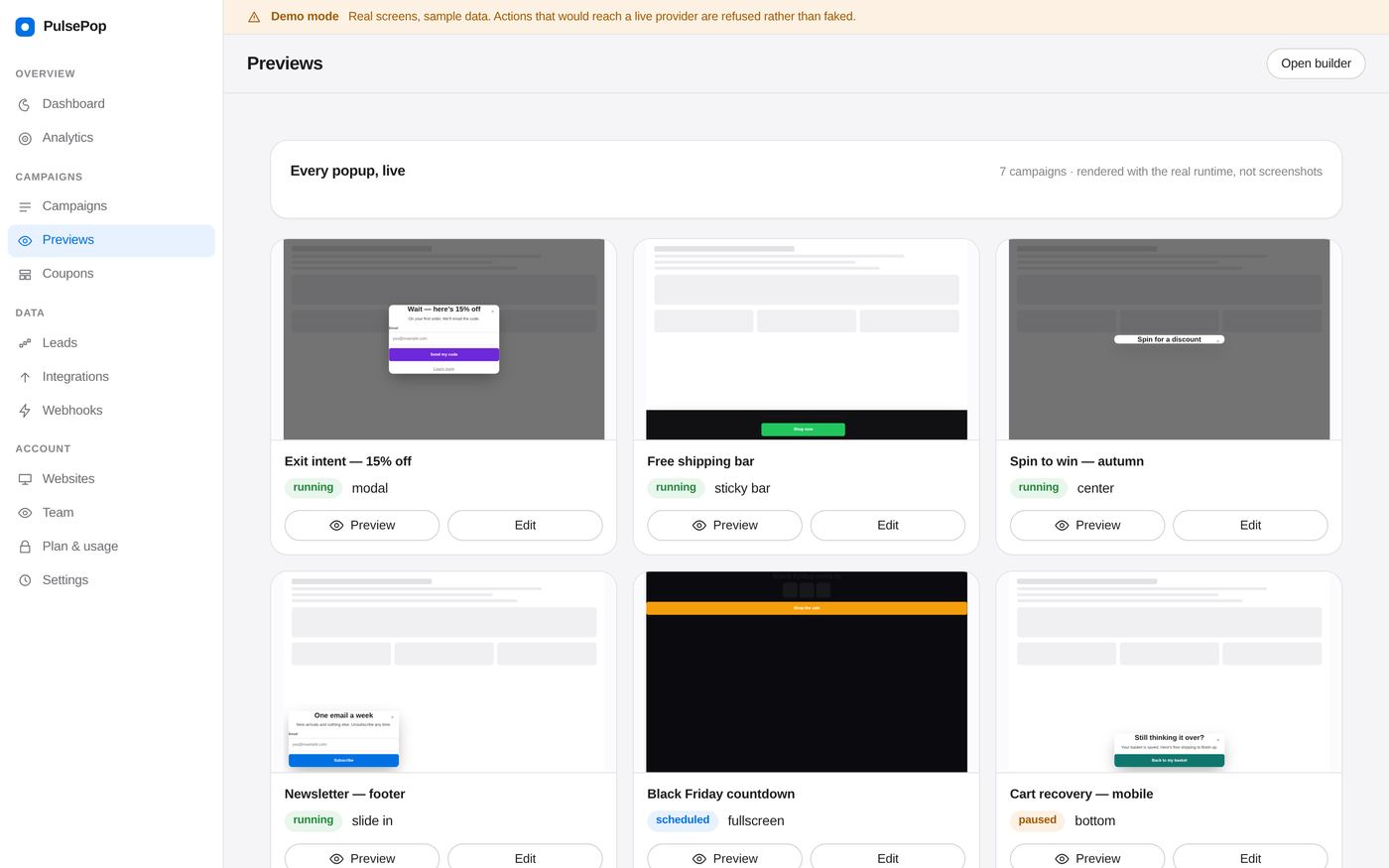Click the "fullscreen" type label

pyautogui.click(x=756, y=821)
